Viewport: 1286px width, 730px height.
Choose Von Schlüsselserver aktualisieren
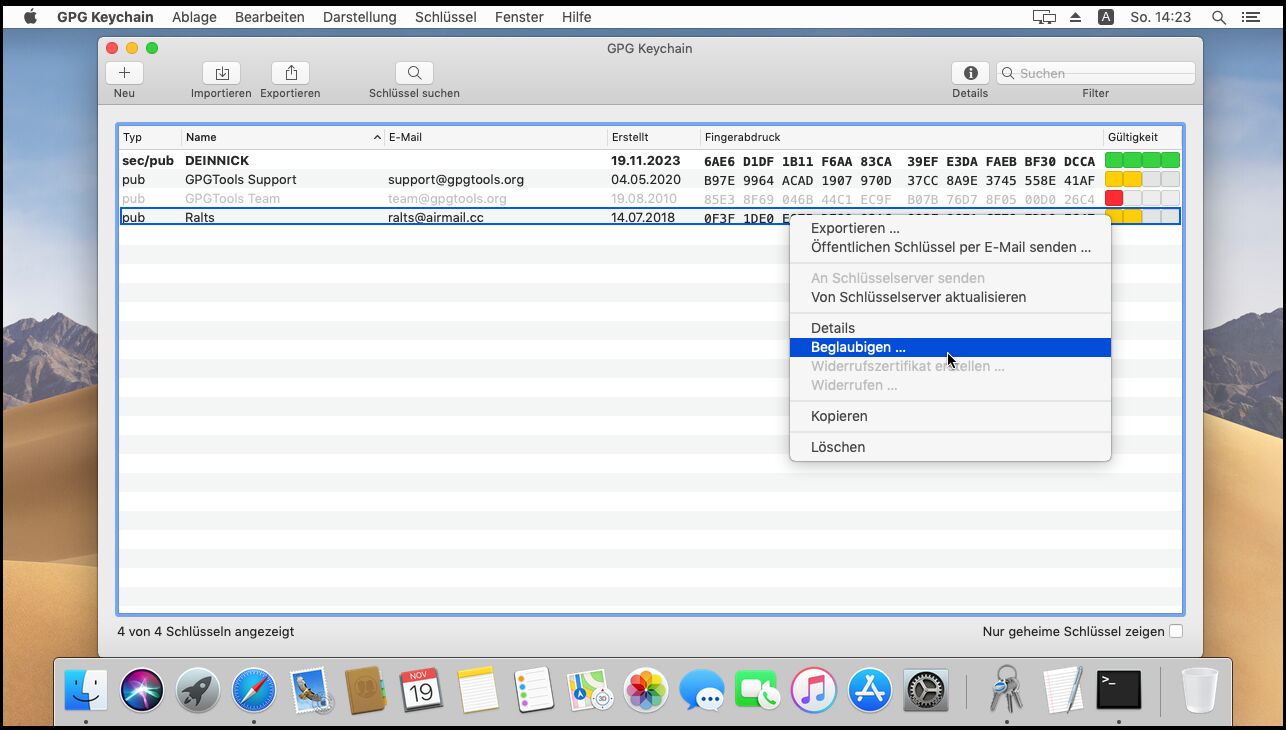click(x=918, y=297)
